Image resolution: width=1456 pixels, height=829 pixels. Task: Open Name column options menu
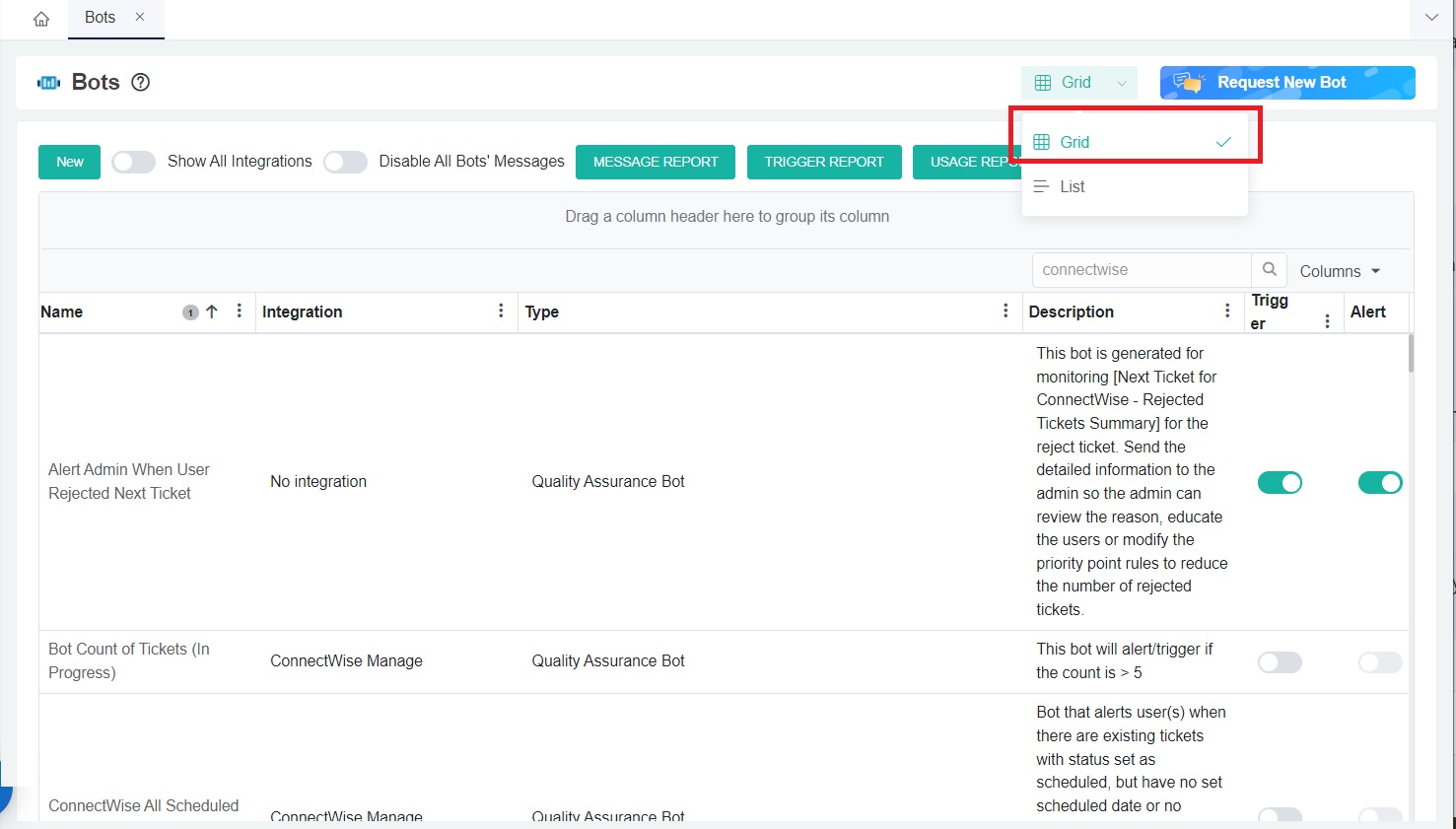click(240, 311)
